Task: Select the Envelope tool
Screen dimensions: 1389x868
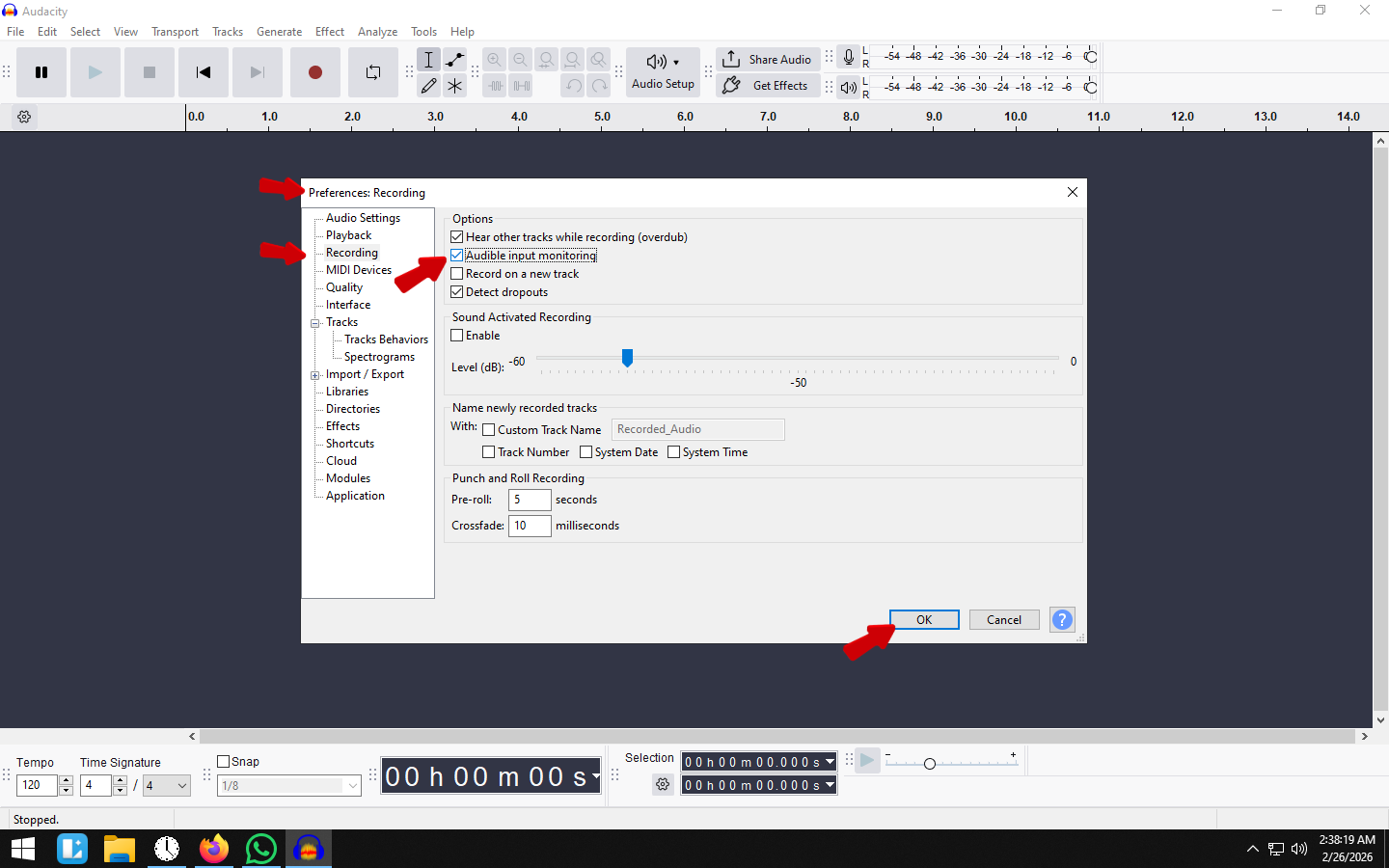Action: click(x=454, y=60)
